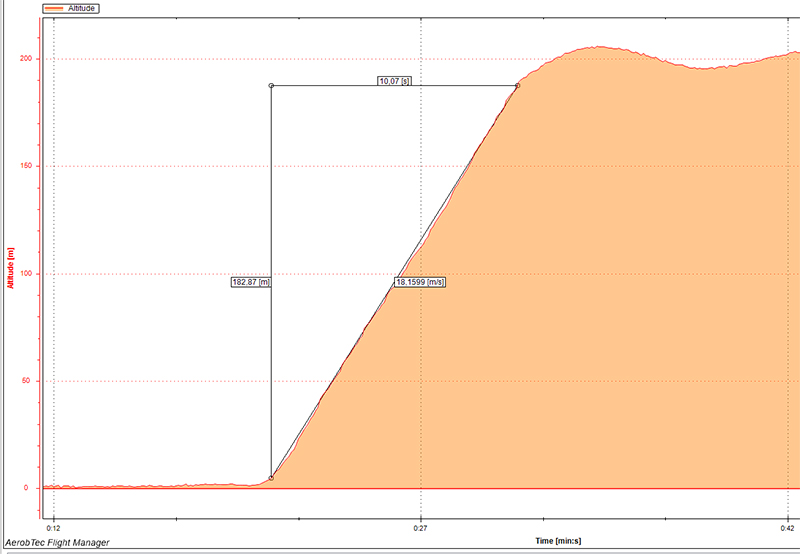Click the vertical Altitude [m] axis title
This screenshot has width=800, height=554.
point(10,268)
